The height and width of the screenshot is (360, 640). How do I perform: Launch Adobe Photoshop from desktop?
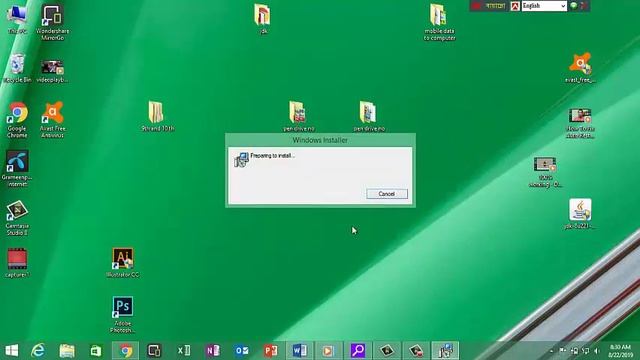click(x=122, y=314)
